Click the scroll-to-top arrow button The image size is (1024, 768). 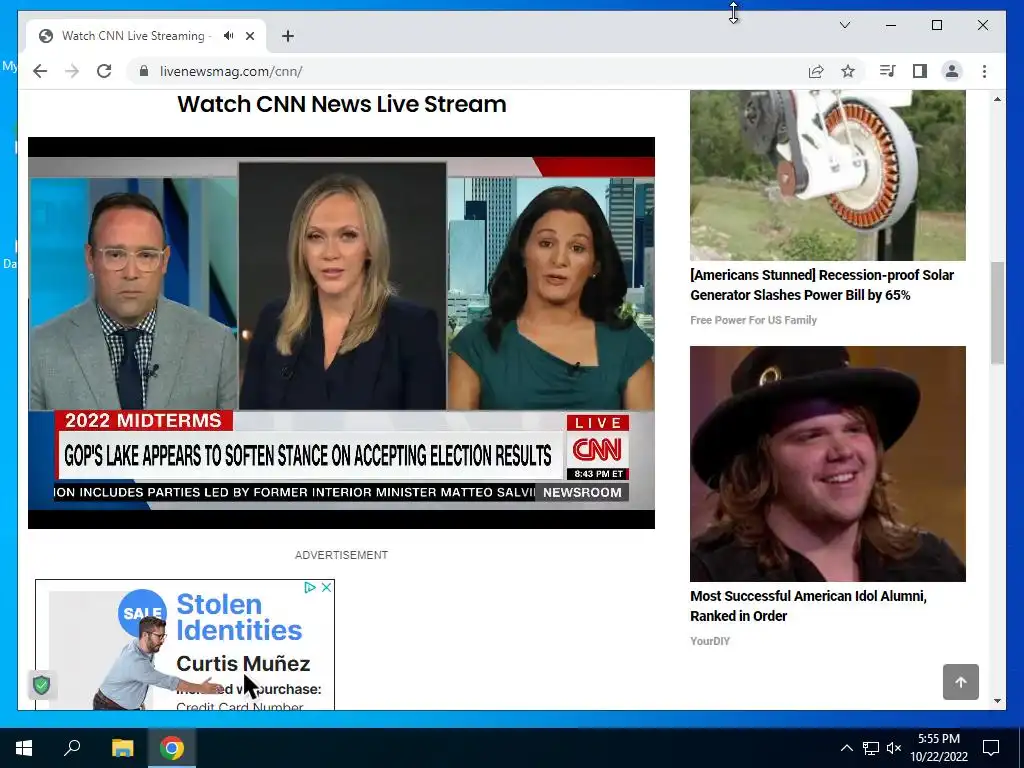961,682
